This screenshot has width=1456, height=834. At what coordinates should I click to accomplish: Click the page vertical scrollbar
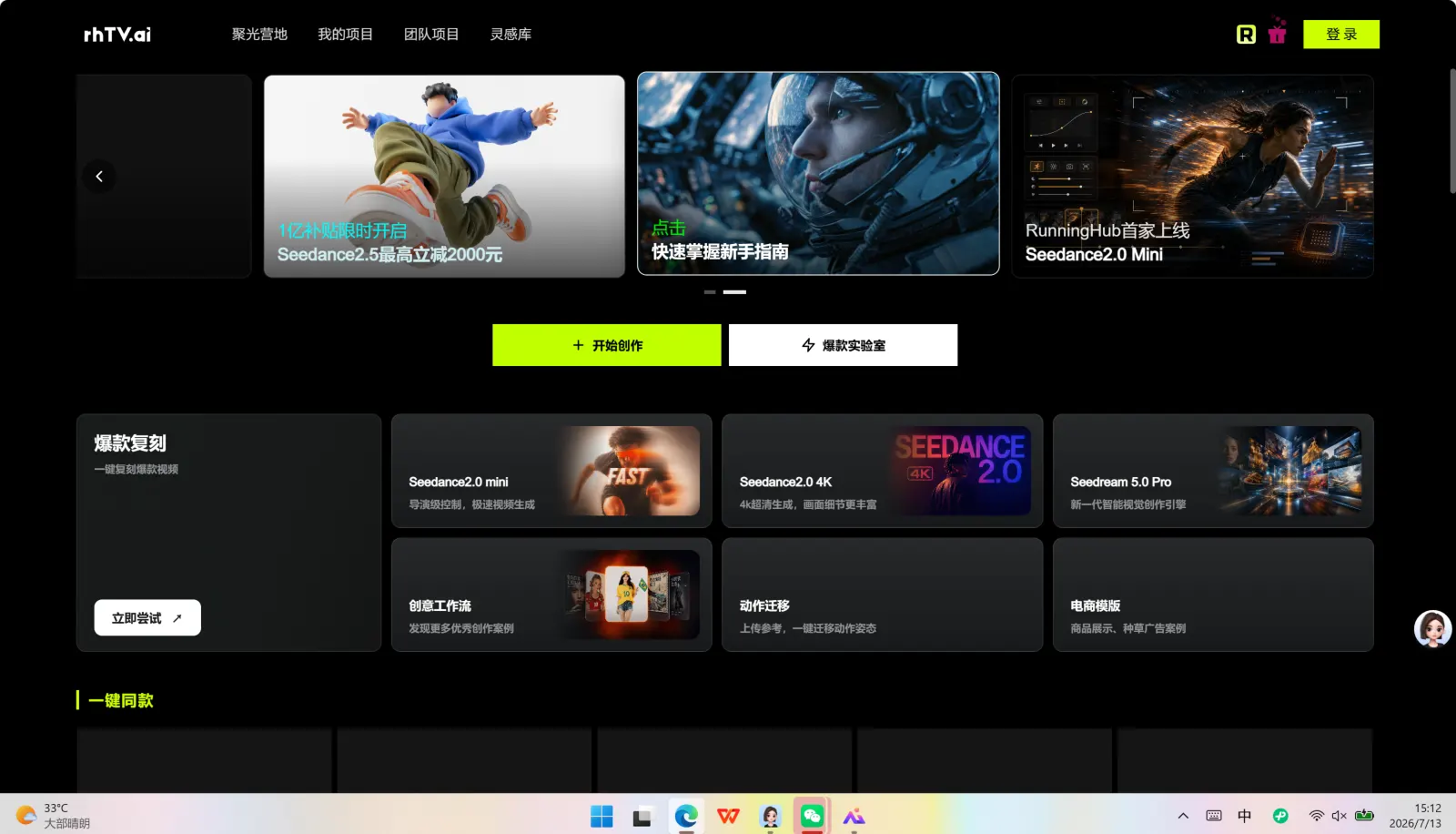(x=1452, y=130)
